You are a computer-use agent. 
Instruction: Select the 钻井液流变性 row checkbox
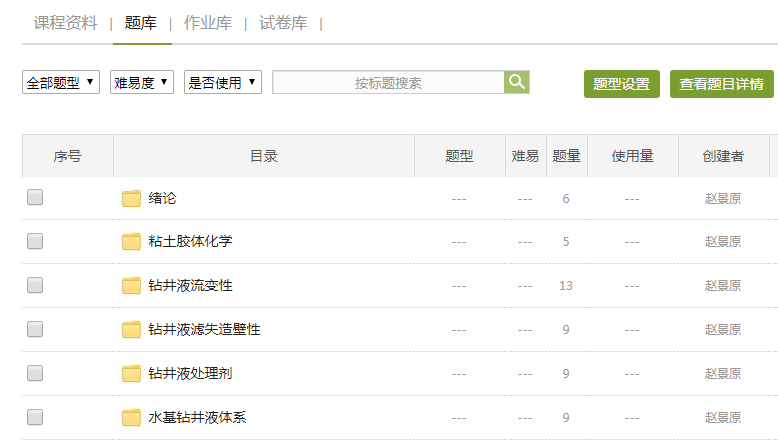click(35, 285)
